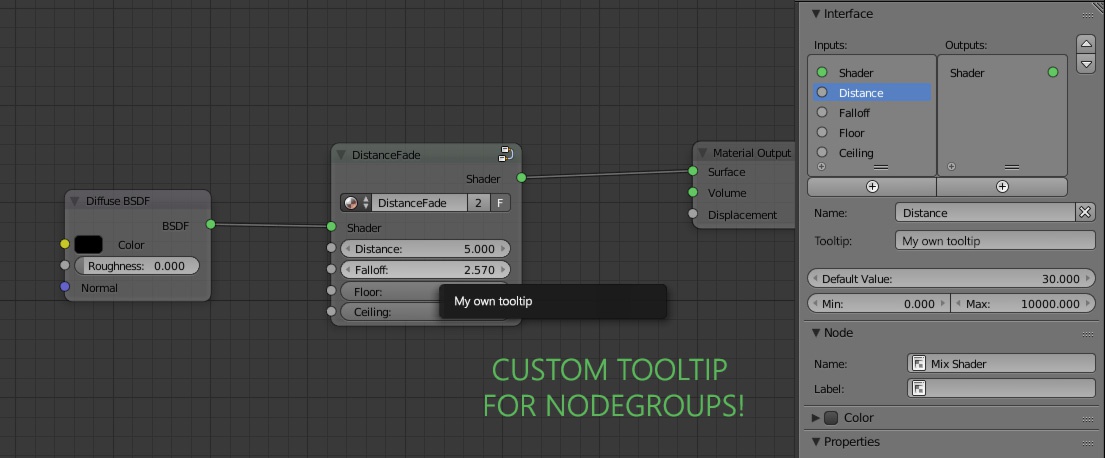Viewport: 1105px width, 458px height.
Task: Click the Ceiling value field on DistanceFade node
Action: pyautogui.click(x=390, y=311)
